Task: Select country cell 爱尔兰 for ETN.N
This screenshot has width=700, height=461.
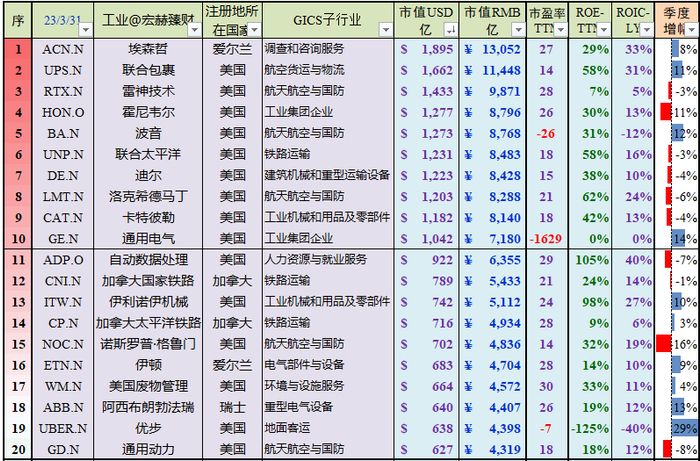Action: pos(232,365)
